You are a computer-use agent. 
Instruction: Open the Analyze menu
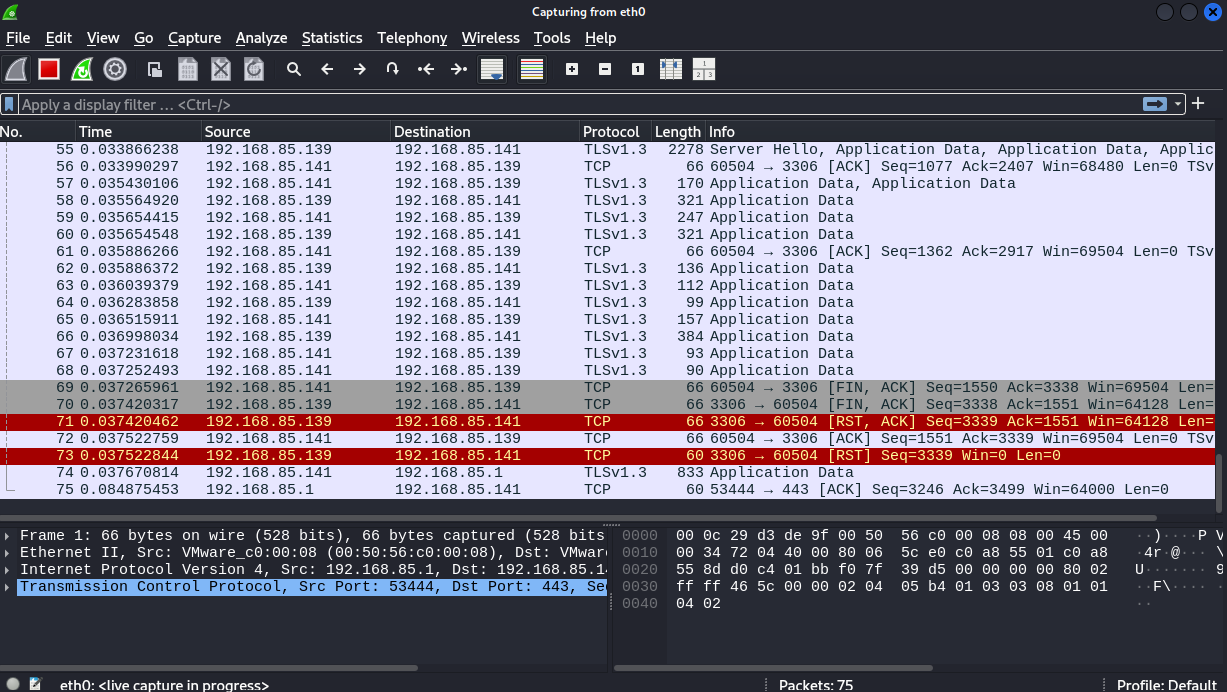261,38
